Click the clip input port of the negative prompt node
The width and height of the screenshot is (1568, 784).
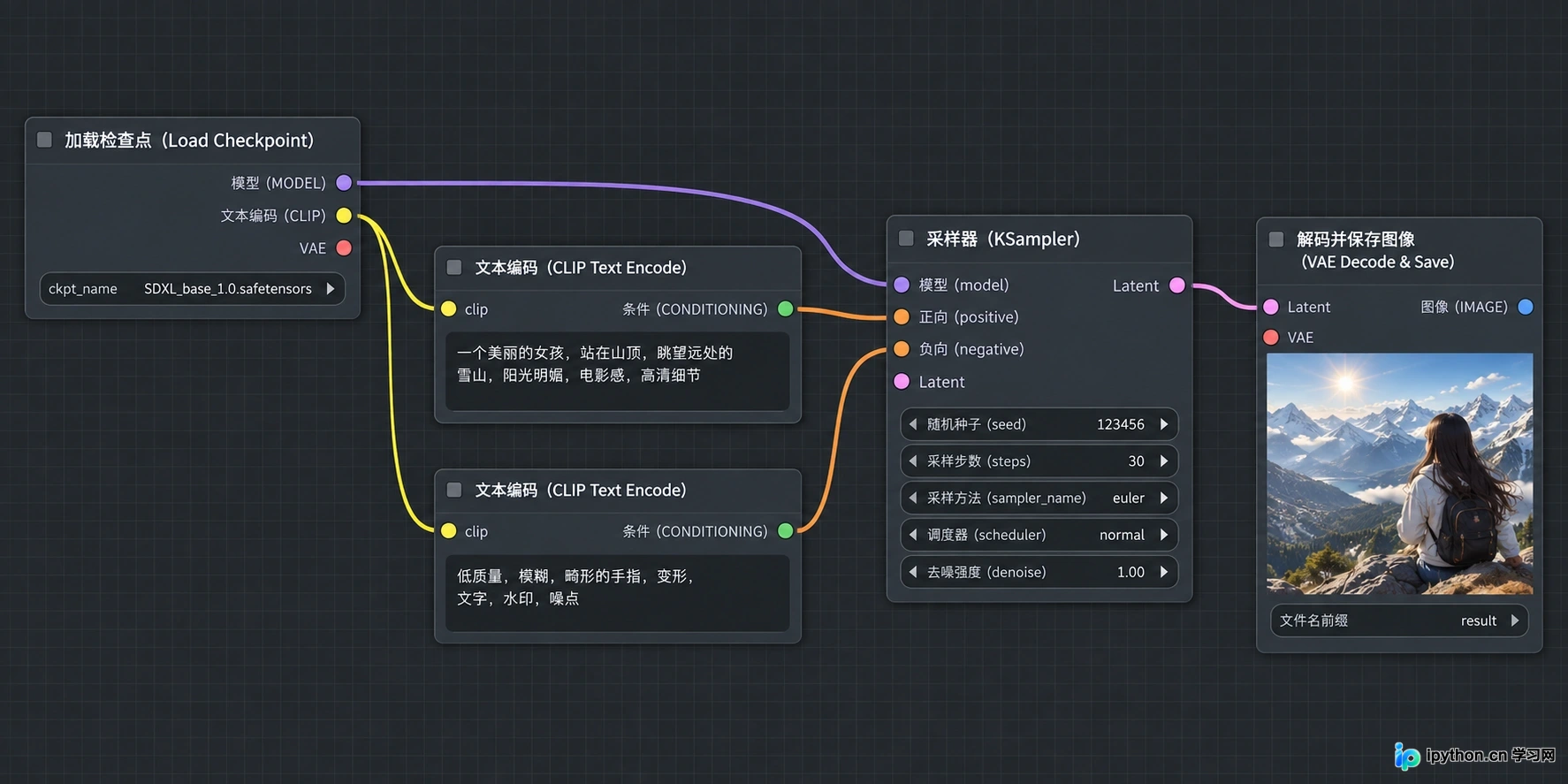point(449,531)
